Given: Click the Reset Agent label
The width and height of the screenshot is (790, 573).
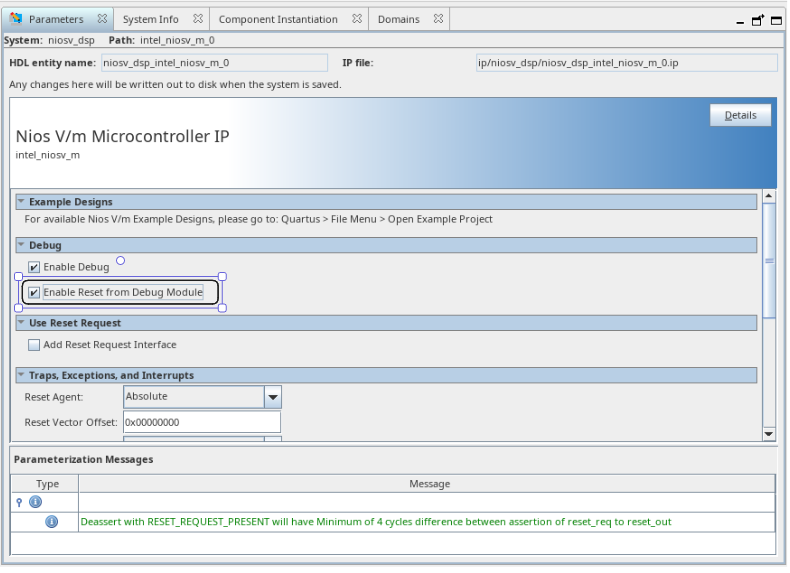Looking at the screenshot, I should (x=54, y=398).
